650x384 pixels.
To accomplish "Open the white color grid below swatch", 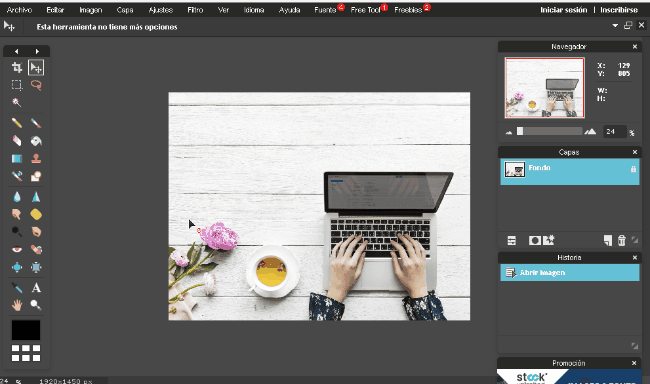I will tap(26, 353).
